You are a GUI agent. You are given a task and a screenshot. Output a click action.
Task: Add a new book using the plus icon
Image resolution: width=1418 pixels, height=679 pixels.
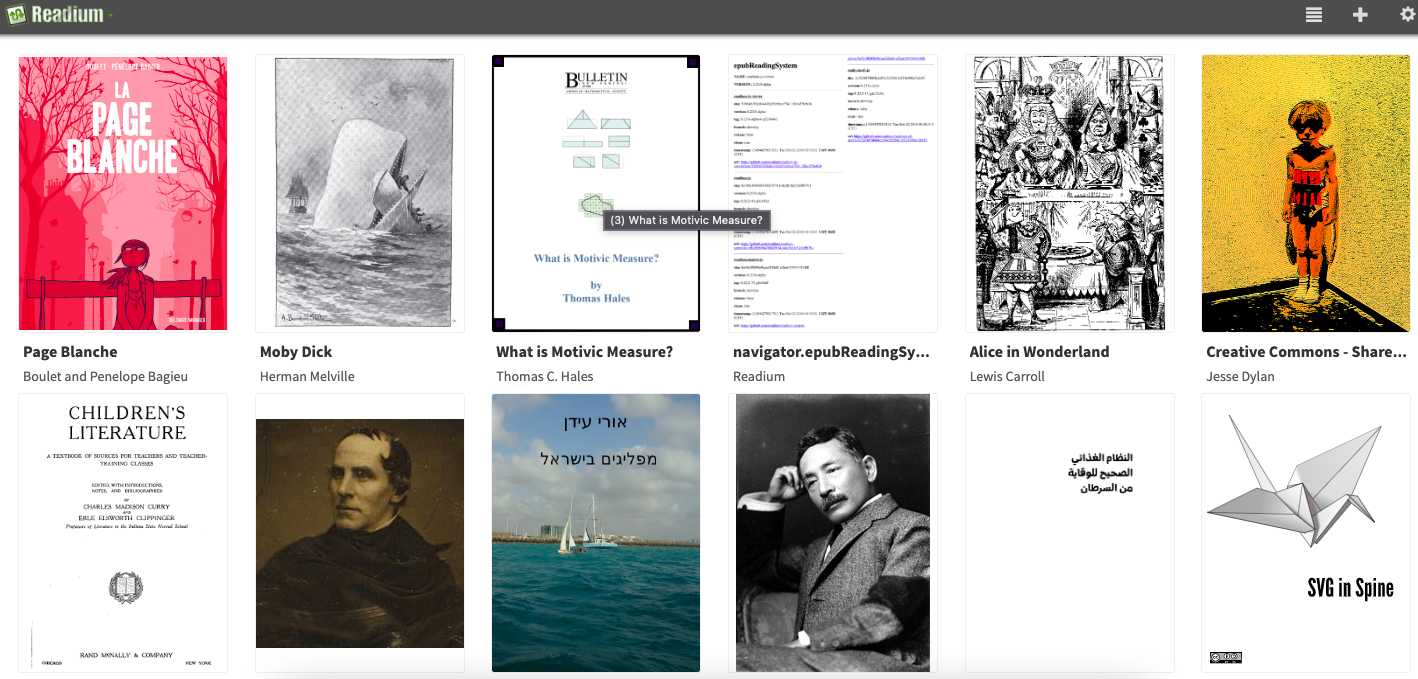(x=1360, y=15)
